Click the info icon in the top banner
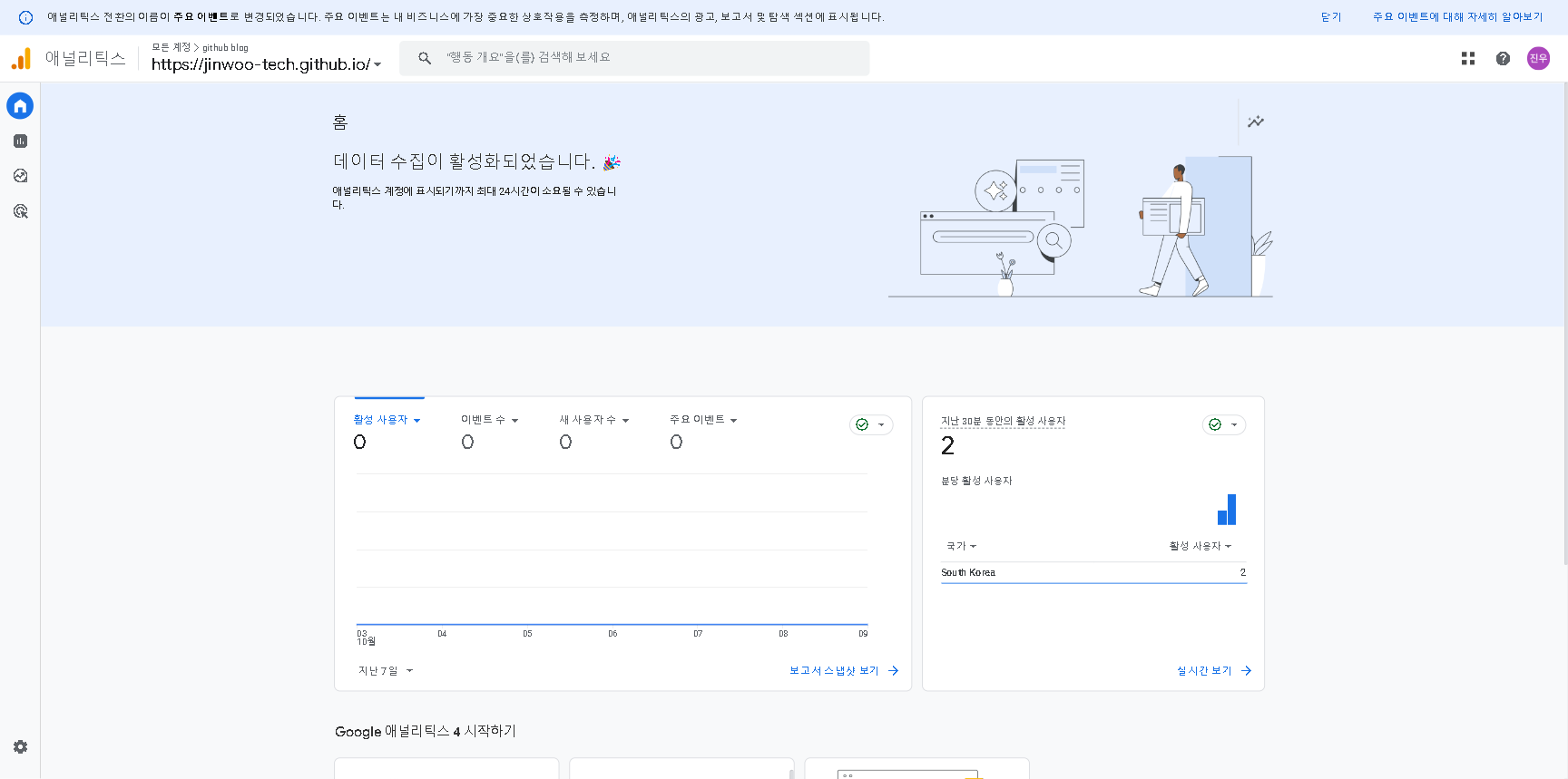Screen dimensions: 1568x779 pos(25,17)
